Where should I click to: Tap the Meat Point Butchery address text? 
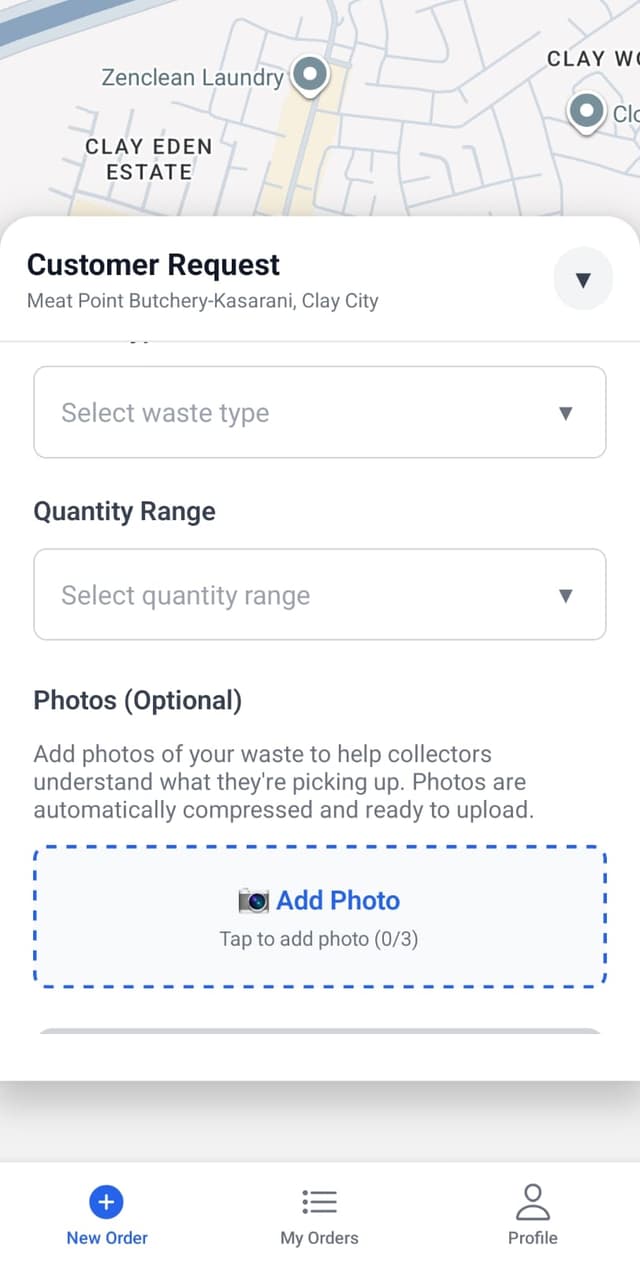pyautogui.click(x=200, y=300)
